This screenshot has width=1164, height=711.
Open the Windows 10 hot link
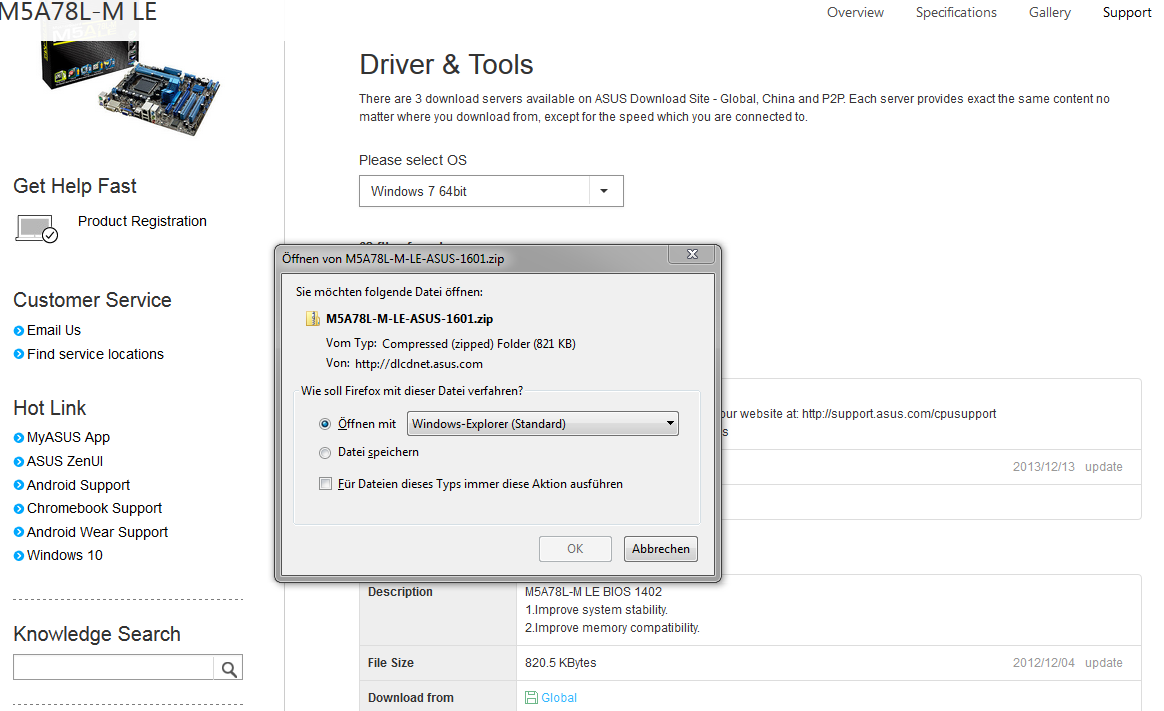pos(65,556)
